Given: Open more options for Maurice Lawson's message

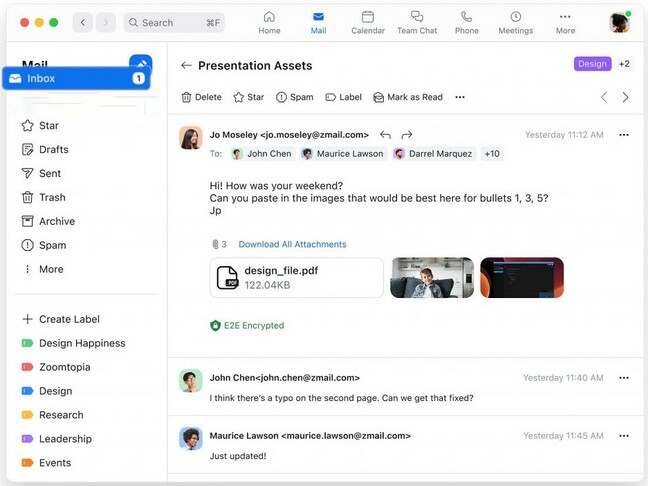Looking at the screenshot, I should (624, 436).
